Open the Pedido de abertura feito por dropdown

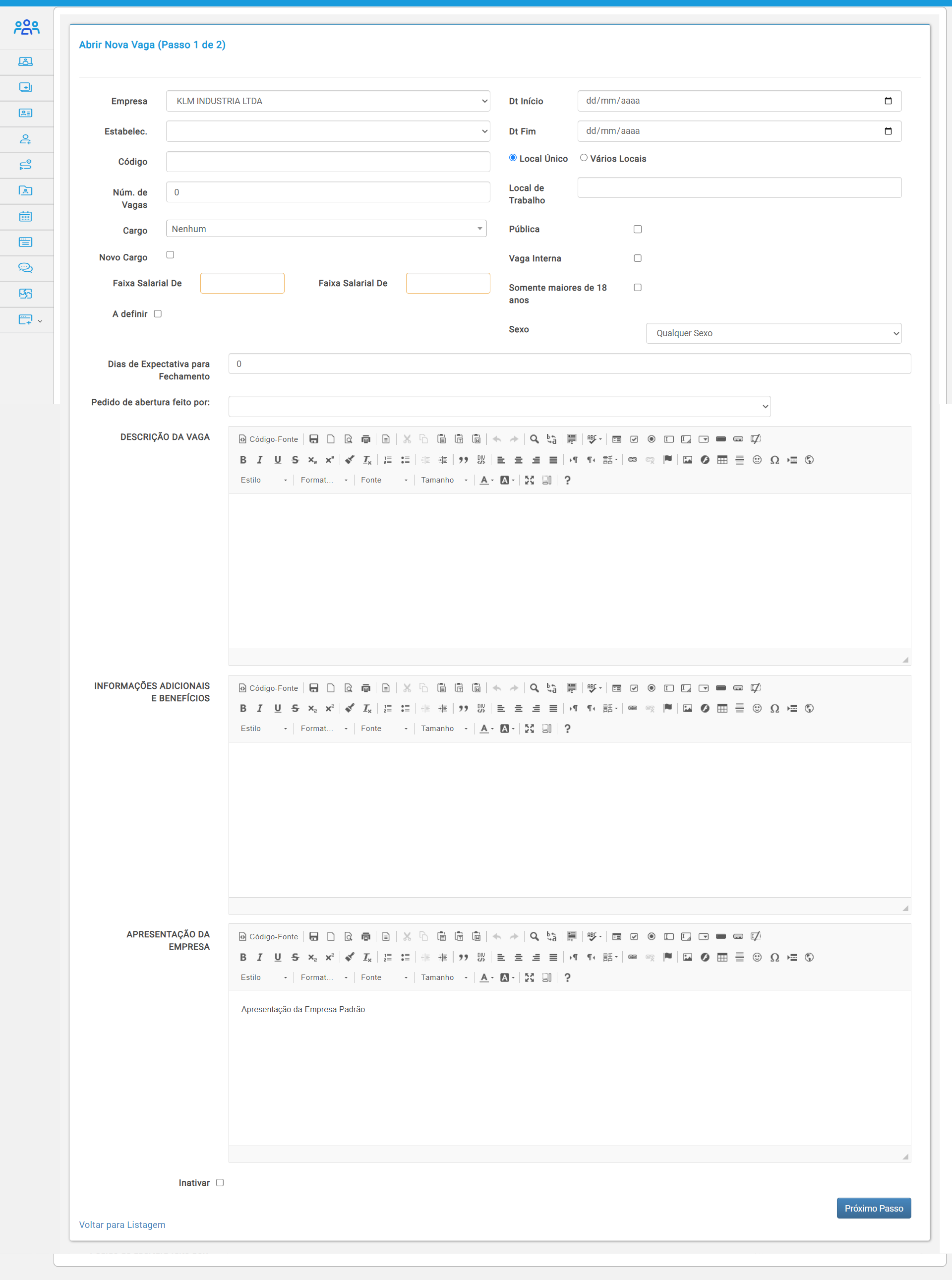(499, 406)
